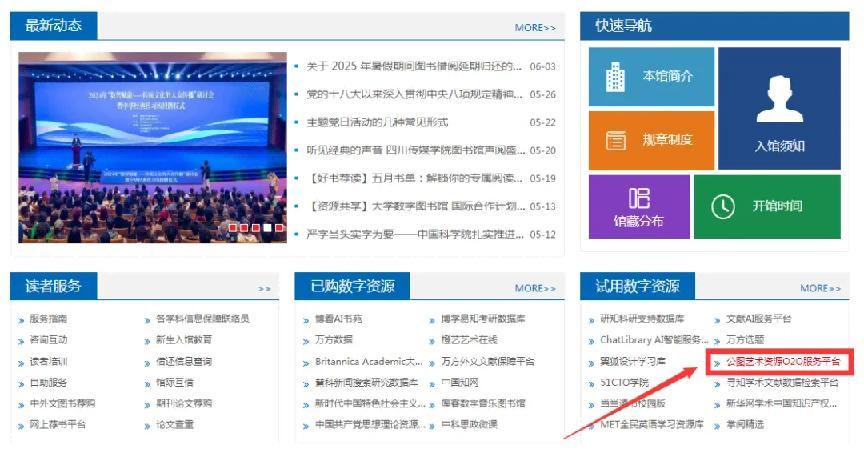
Task: Click the >> arrows in 读者服务 header
Action: point(264,288)
